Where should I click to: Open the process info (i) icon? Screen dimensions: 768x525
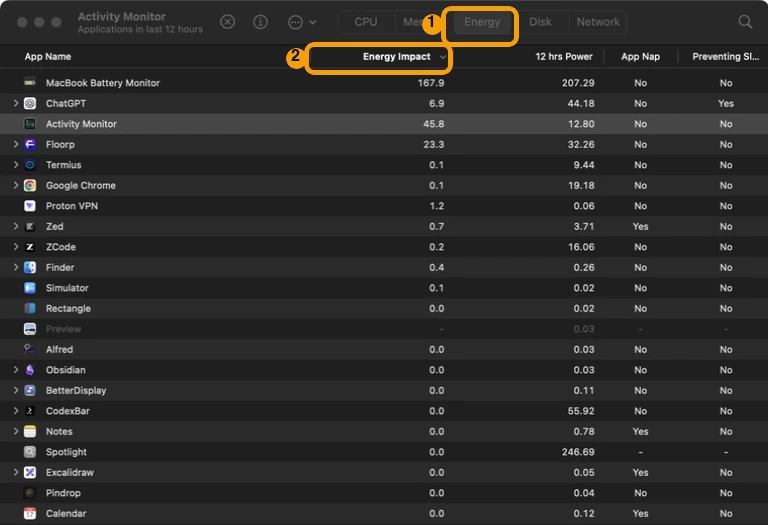point(261,22)
